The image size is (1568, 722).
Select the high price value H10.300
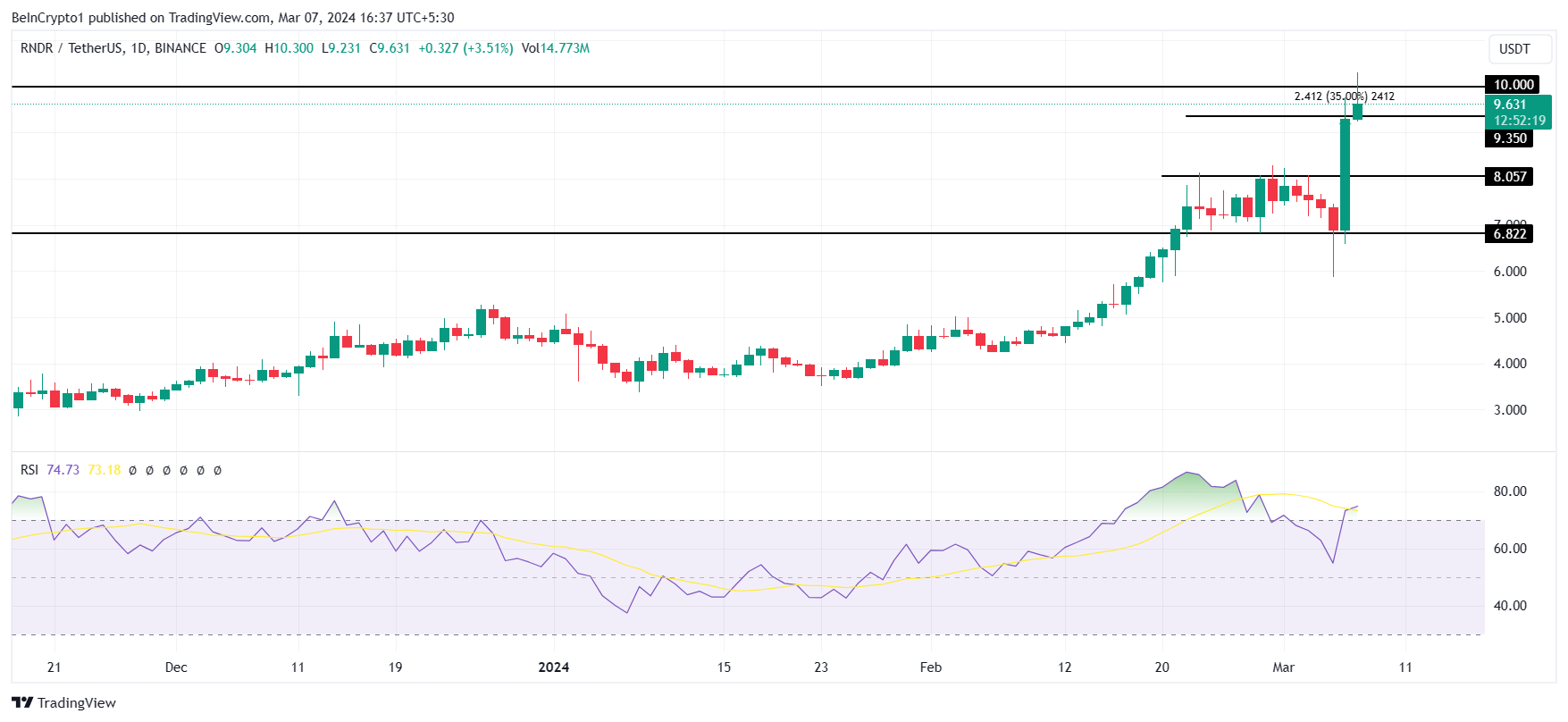click(x=289, y=48)
